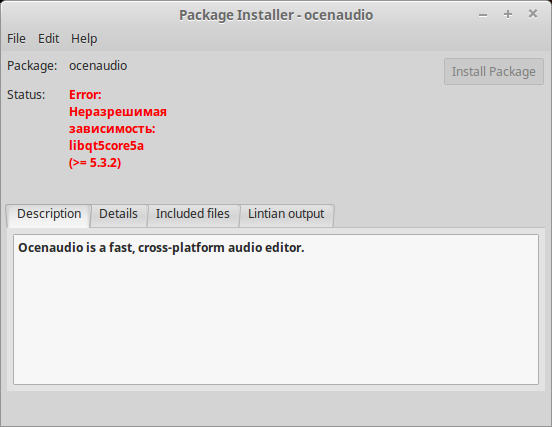Switch to the Details tab
The height and width of the screenshot is (427, 552).
click(118, 214)
